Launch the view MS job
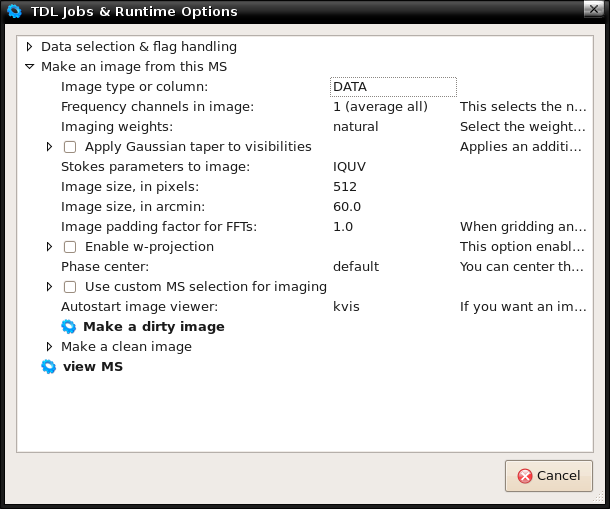 pyautogui.click(x=93, y=367)
